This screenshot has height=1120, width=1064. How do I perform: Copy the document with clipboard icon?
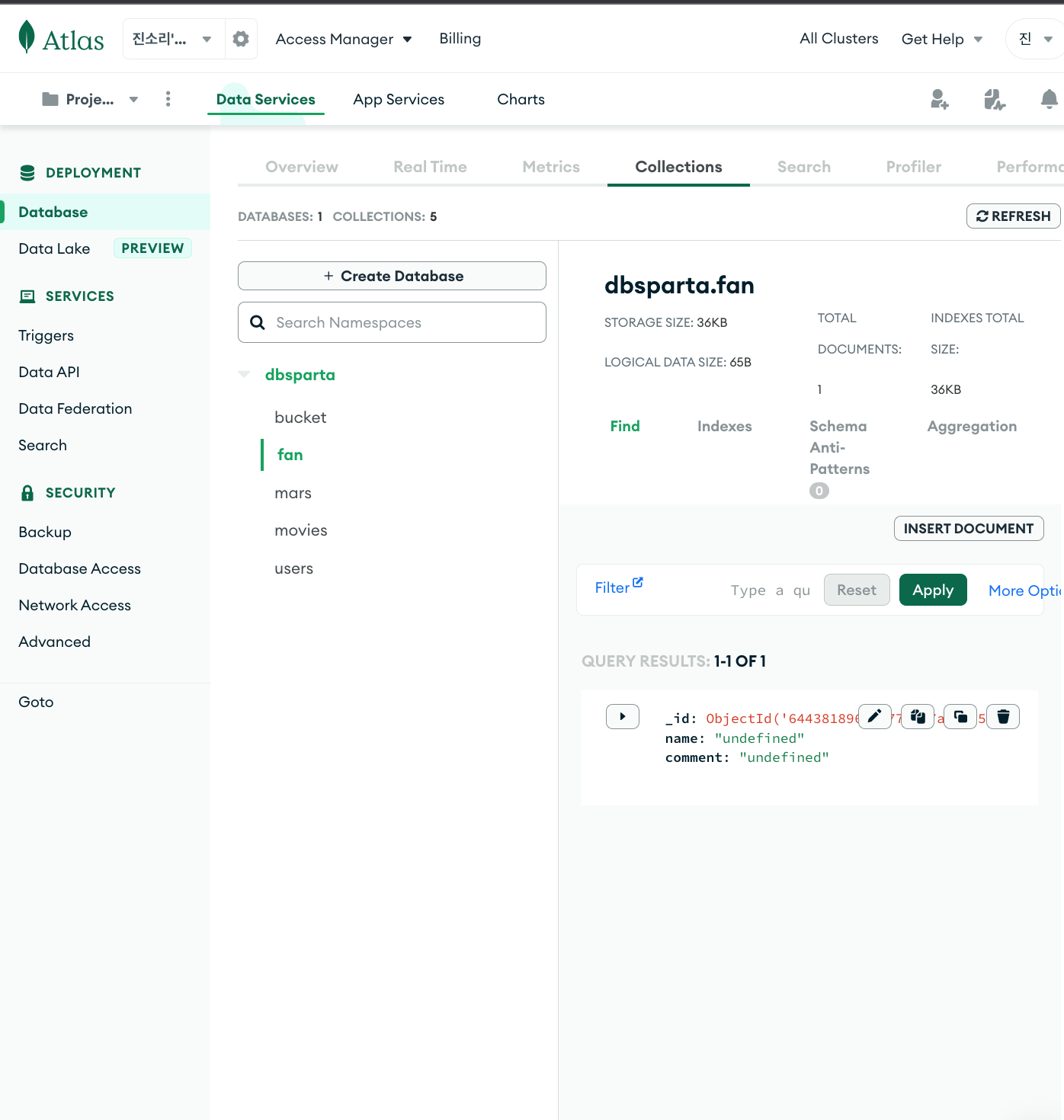(x=918, y=716)
